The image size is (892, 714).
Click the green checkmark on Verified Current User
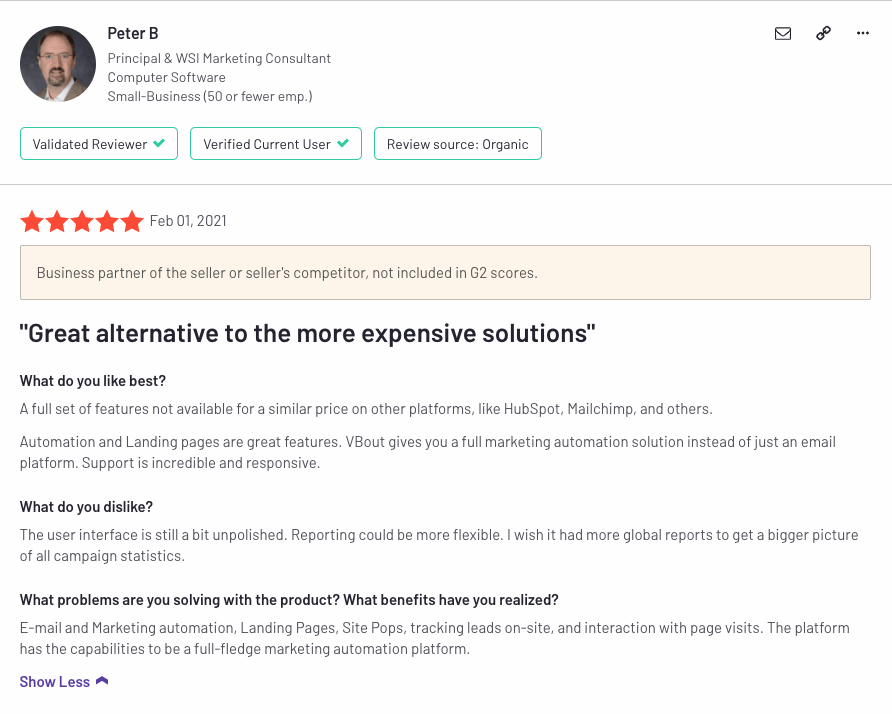[x=343, y=143]
